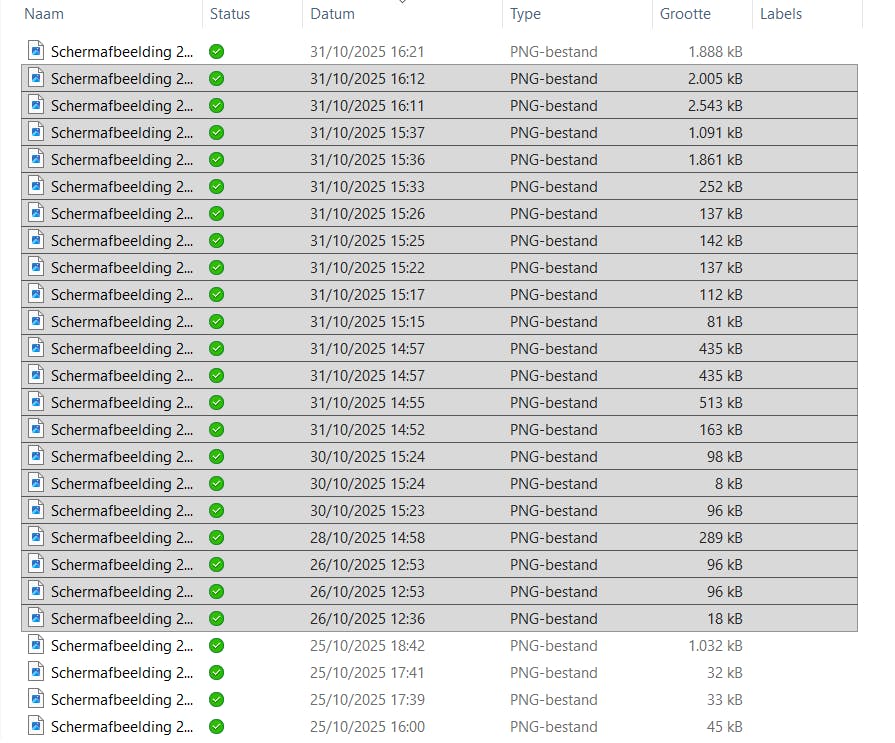Select the PNG file icon dated 31/10/2025 15:33
This screenshot has width=895, height=743.
(36, 186)
